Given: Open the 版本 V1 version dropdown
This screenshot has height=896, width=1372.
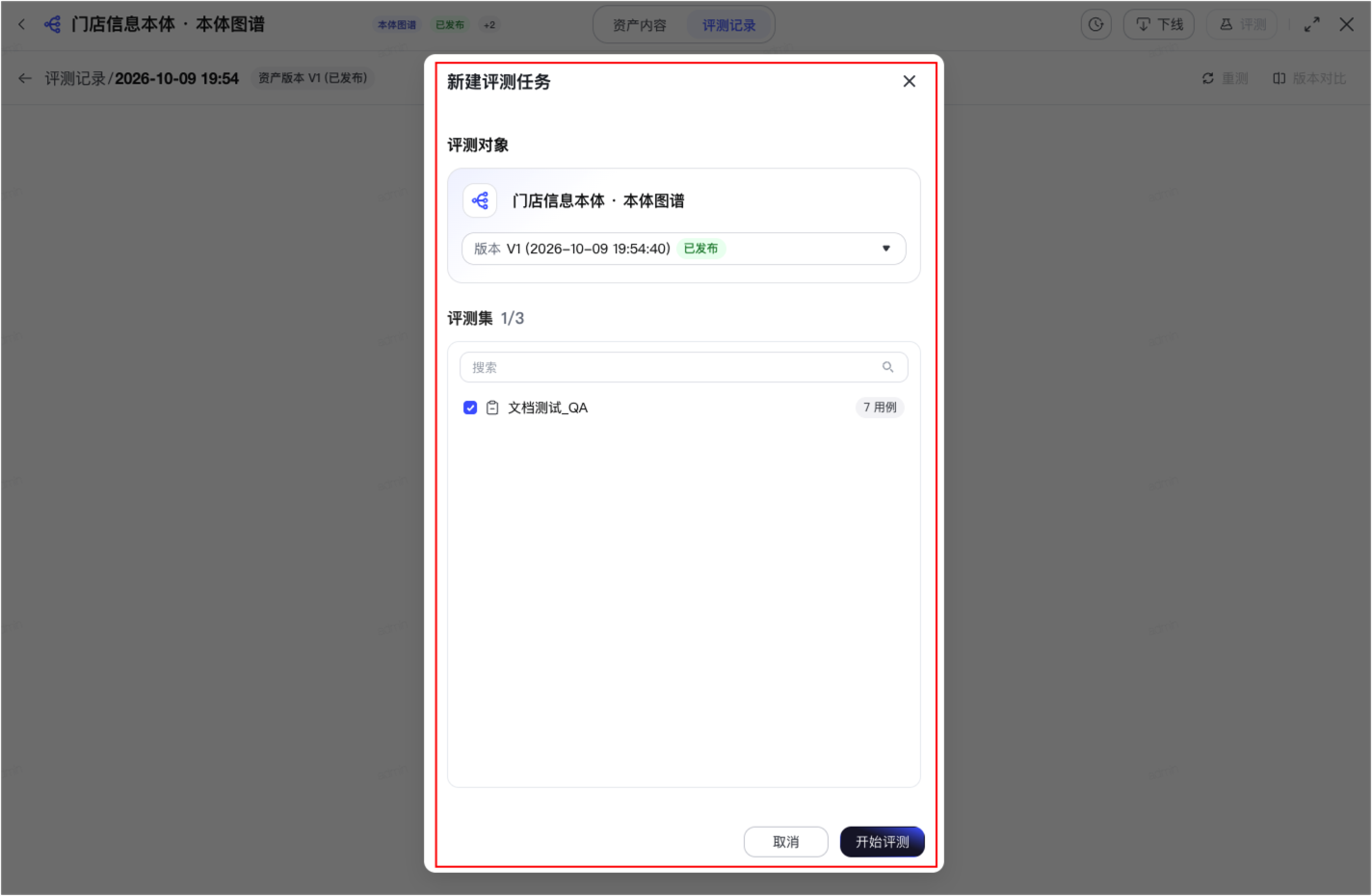Looking at the screenshot, I should tap(684, 249).
